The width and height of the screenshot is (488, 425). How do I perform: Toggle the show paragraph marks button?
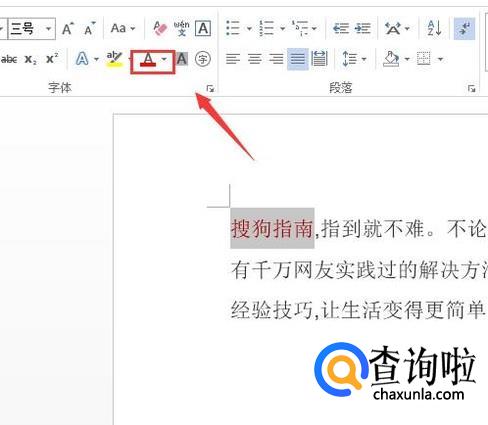point(465,29)
